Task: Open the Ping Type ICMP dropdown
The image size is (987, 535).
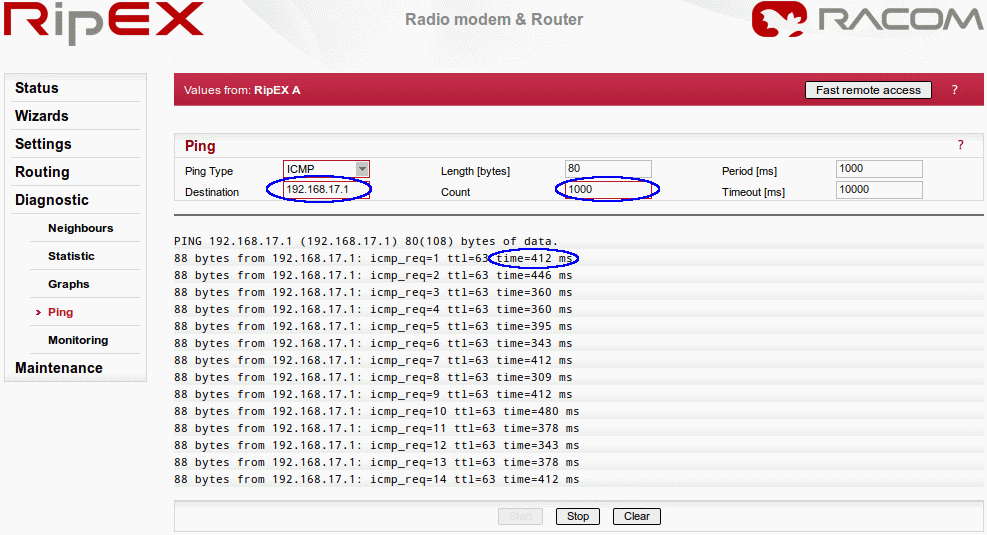Action: [x=326, y=169]
